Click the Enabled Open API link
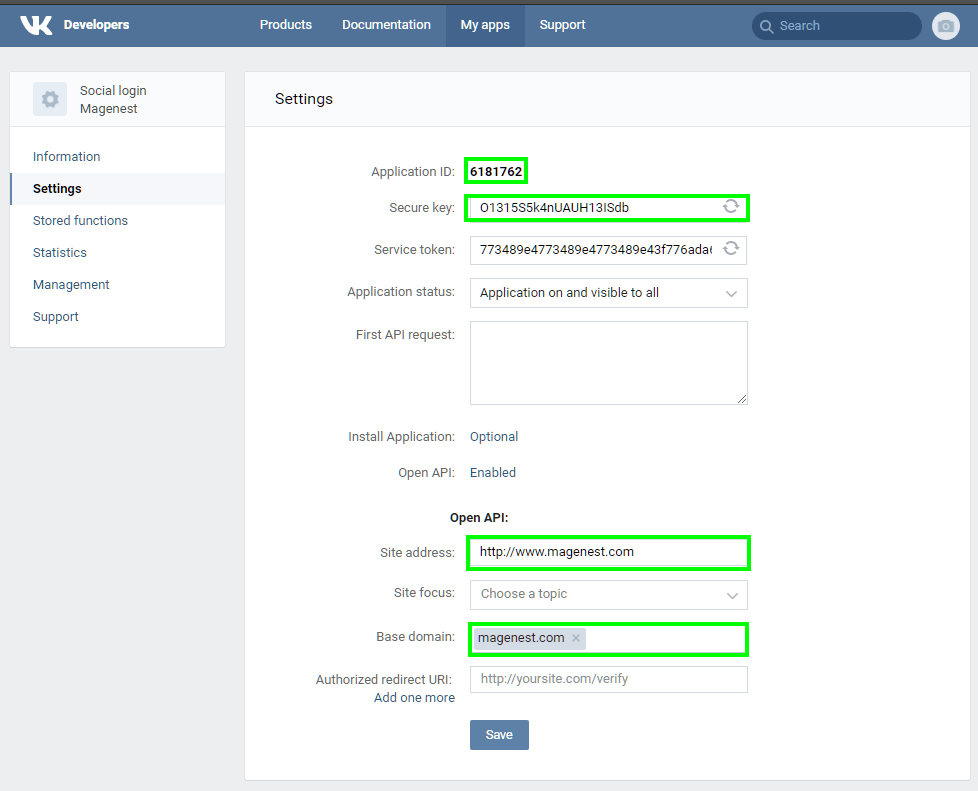Image resolution: width=978 pixels, height=791 pixels. pyautogui.click(x=493, y=473)
